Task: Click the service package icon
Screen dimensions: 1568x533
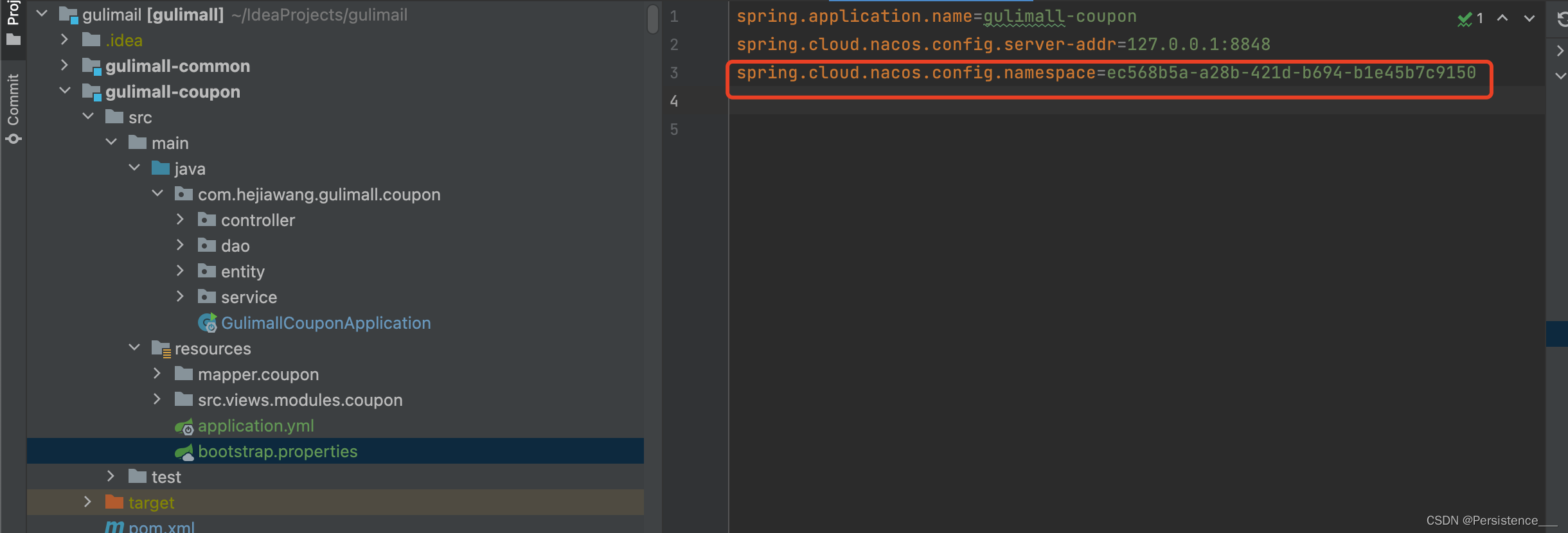Action: click(207, 297)
